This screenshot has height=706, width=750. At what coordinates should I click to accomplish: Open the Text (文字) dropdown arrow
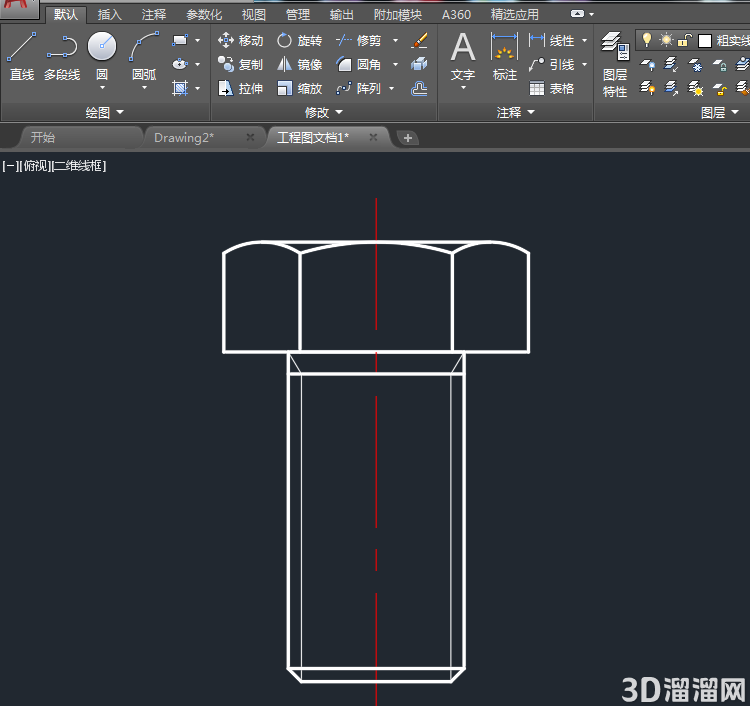pyautogui.click(x=463, y=88)
